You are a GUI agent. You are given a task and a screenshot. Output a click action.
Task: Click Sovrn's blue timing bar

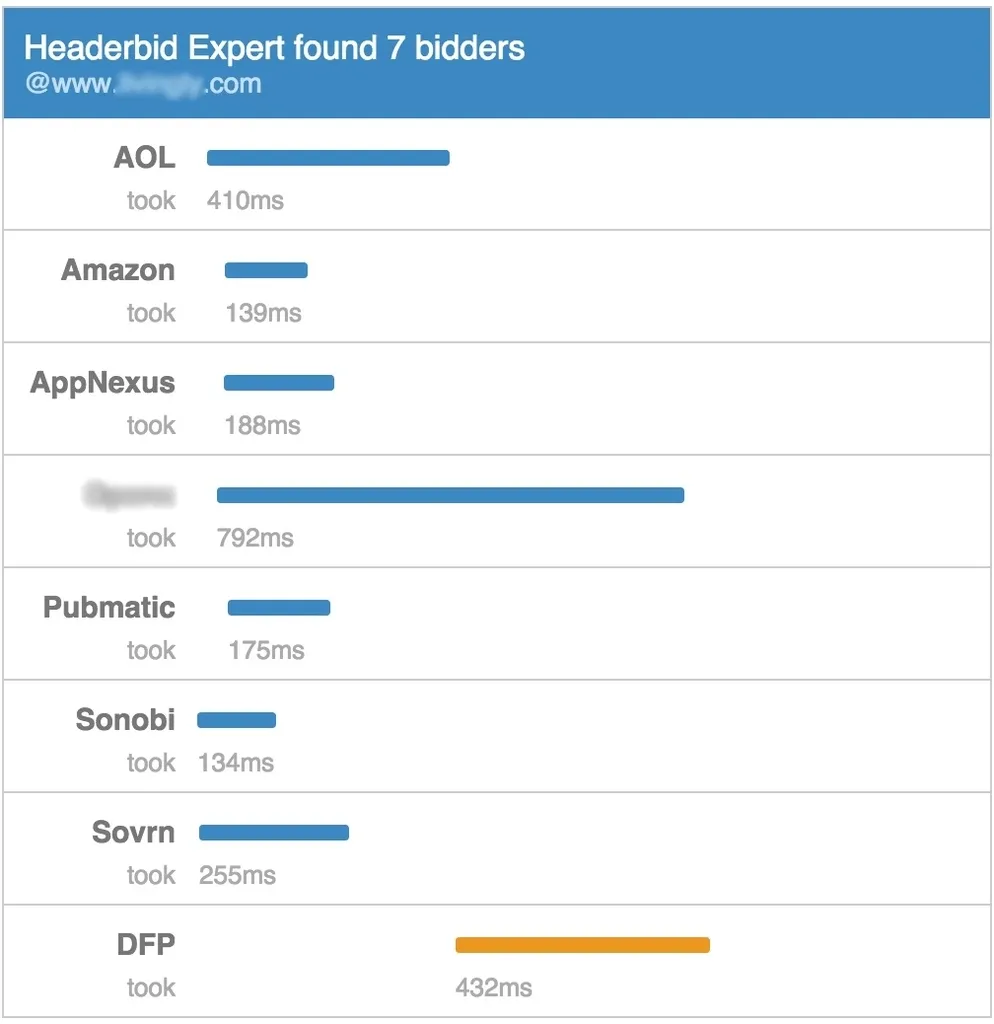(x=274, y=833)
